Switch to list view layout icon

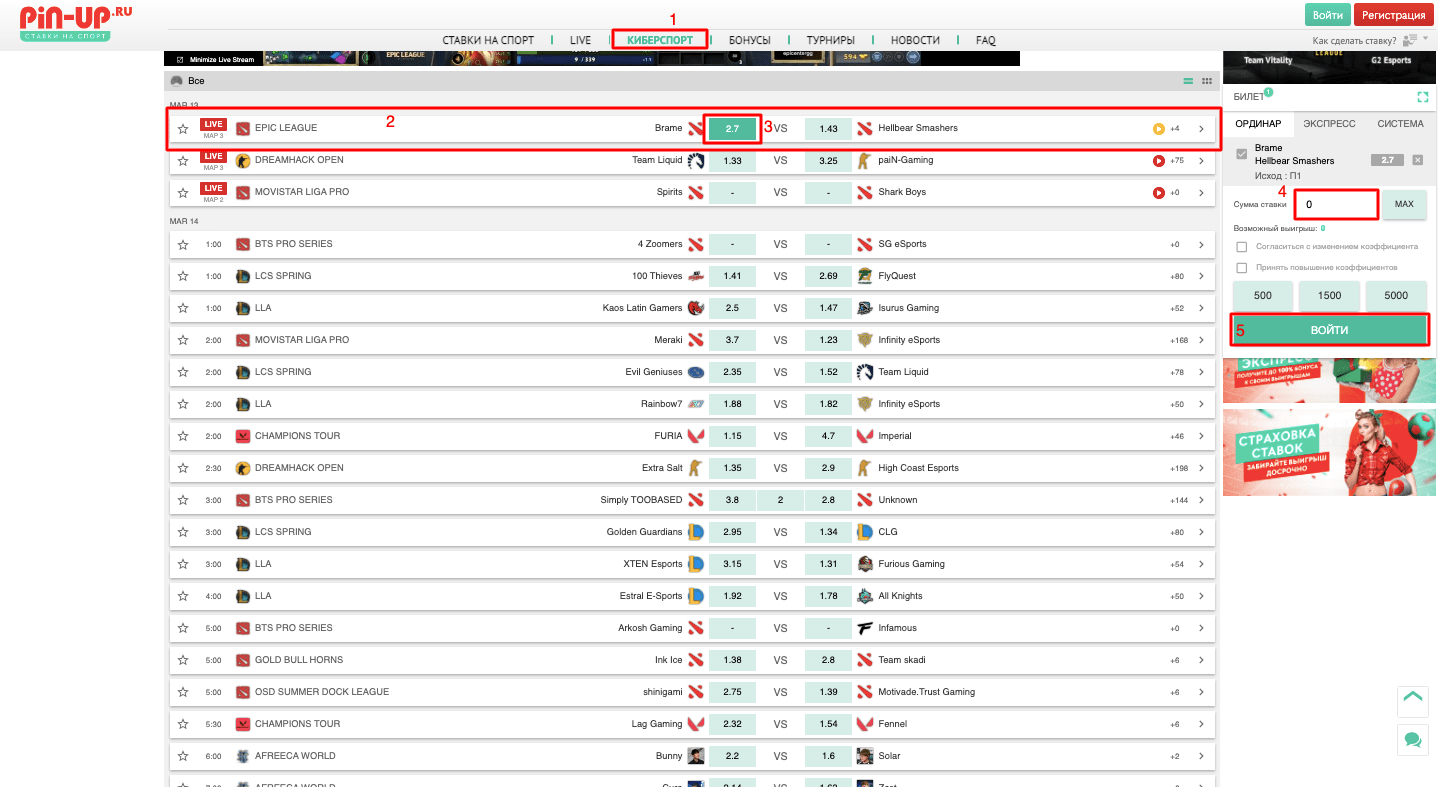click(x=1188, y=81)
